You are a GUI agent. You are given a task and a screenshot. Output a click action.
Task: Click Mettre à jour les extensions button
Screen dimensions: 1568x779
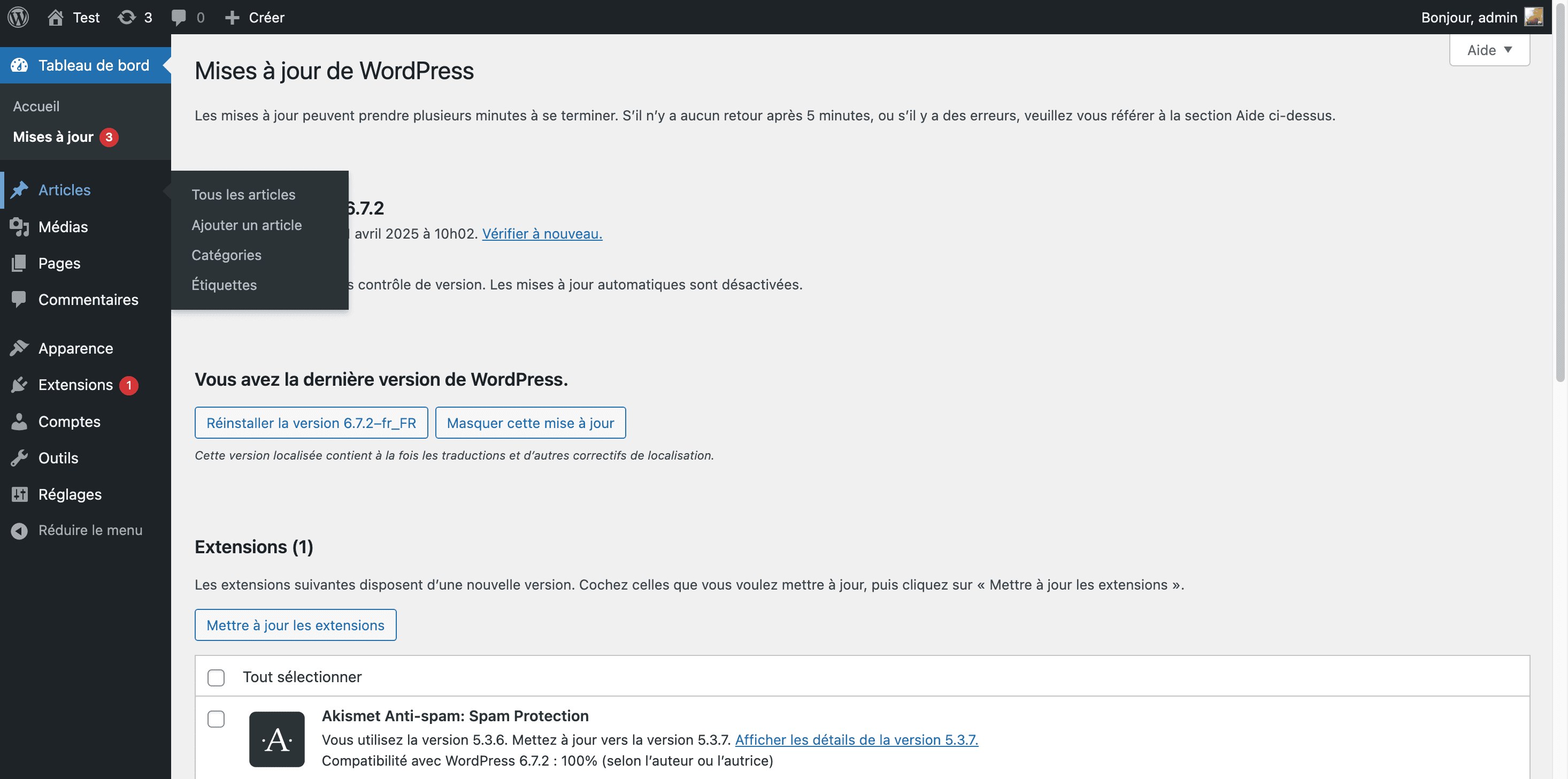295,625
